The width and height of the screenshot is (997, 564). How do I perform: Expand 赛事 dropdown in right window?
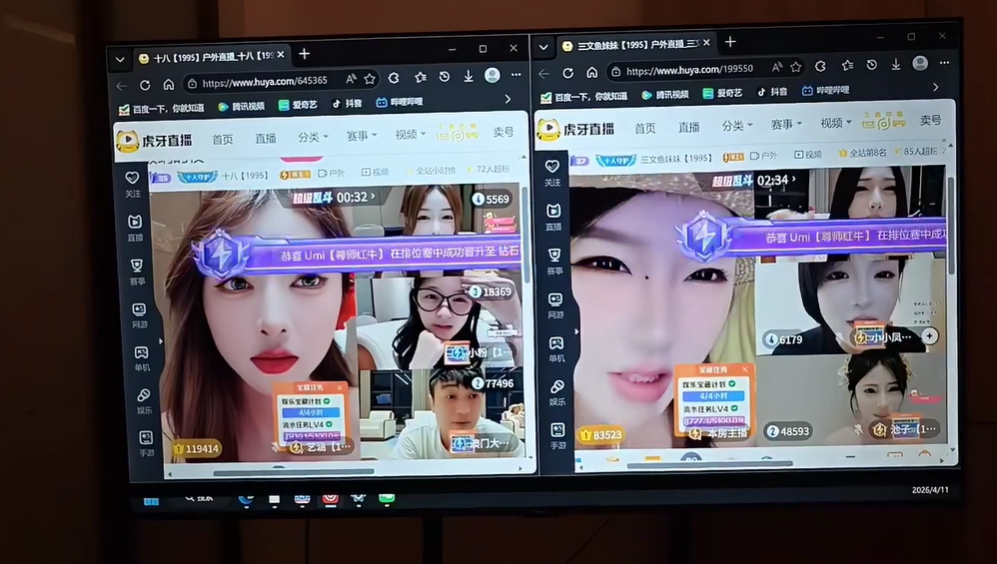point(786,124)
